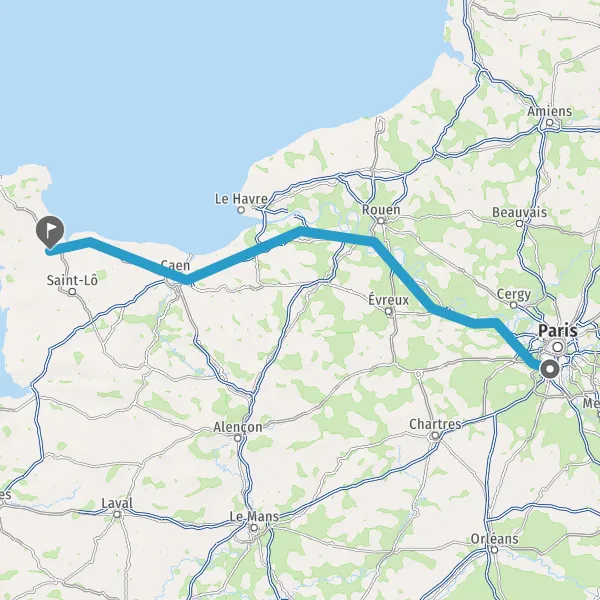This screenshot has height=600, width=600.
Task: Select the Laval city label
Action: click(117, 503)
